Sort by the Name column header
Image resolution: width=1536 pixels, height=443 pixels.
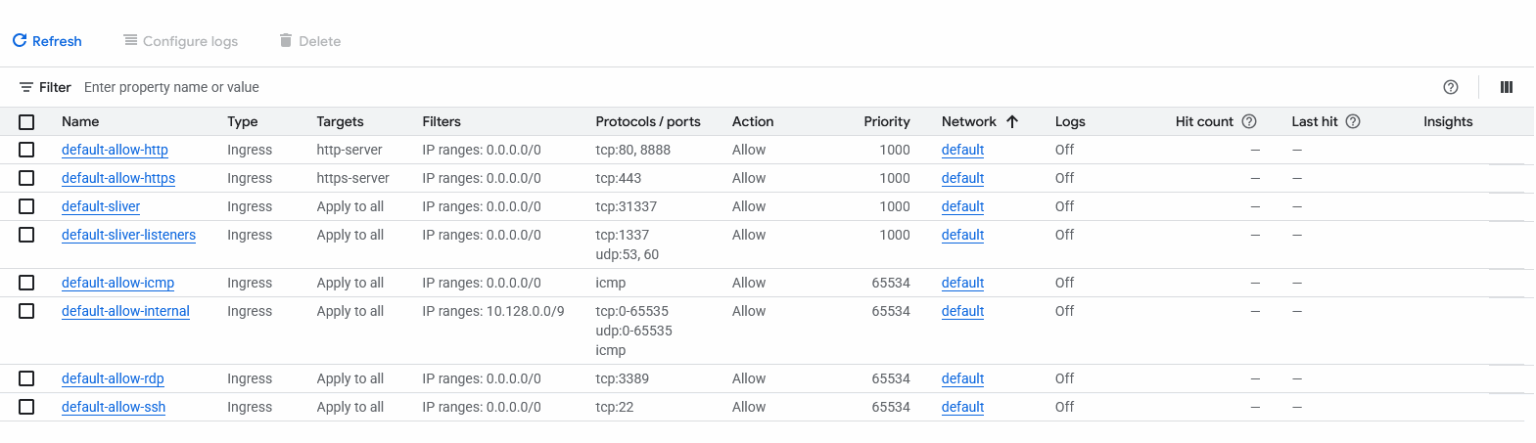pyautogui.click(x=80, y=122)
